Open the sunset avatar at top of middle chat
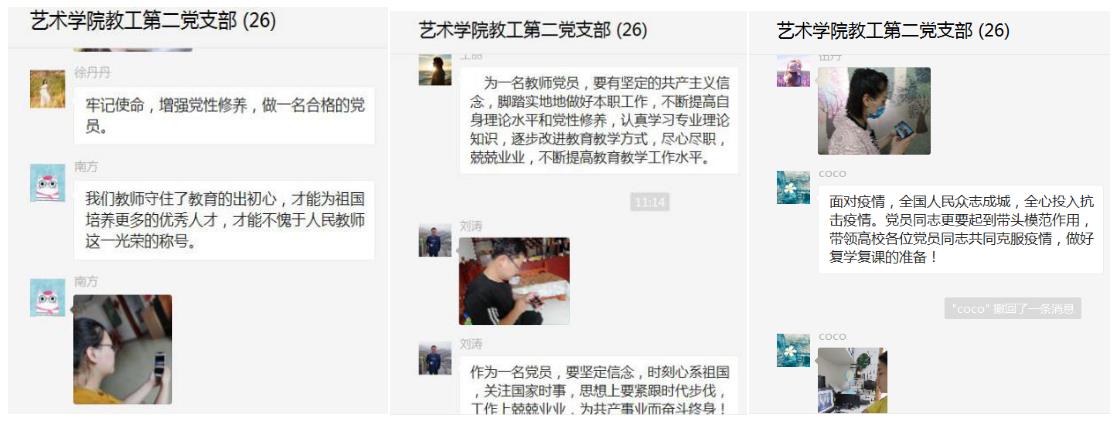 click(435, 70)
